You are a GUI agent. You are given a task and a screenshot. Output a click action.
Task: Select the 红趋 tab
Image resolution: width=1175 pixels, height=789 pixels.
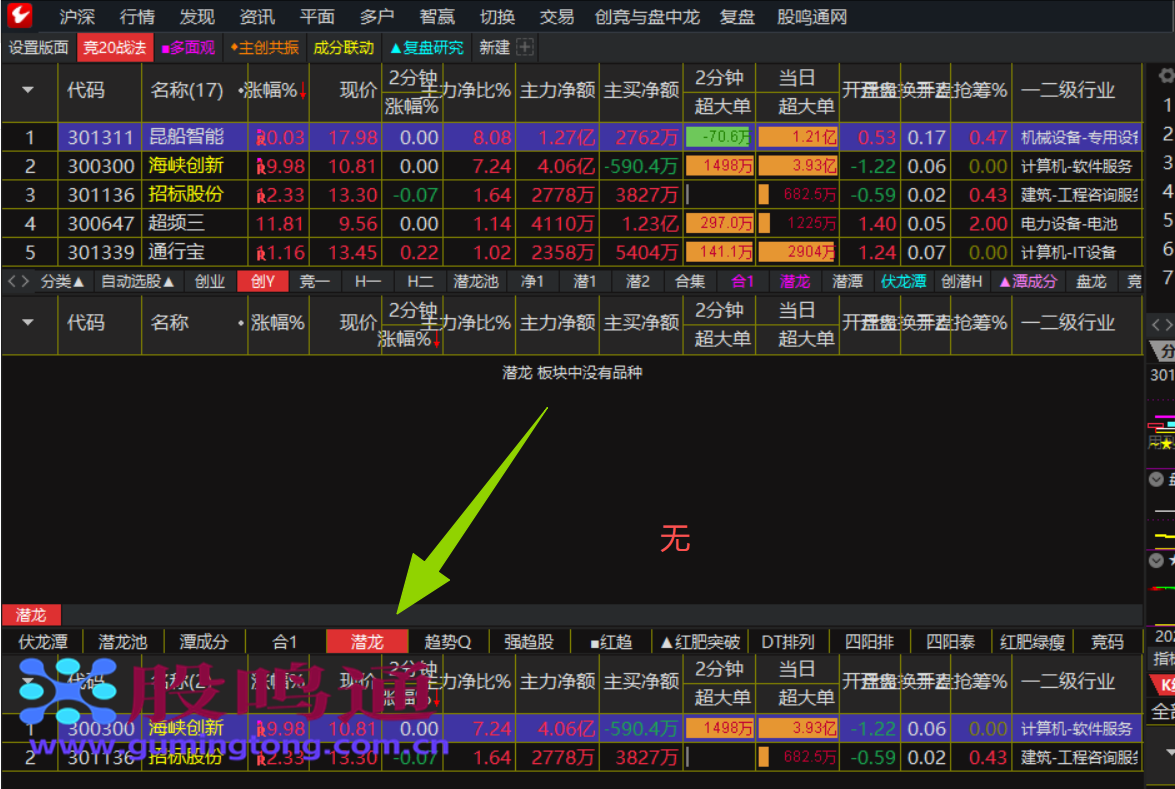click(x=611, y=641)
